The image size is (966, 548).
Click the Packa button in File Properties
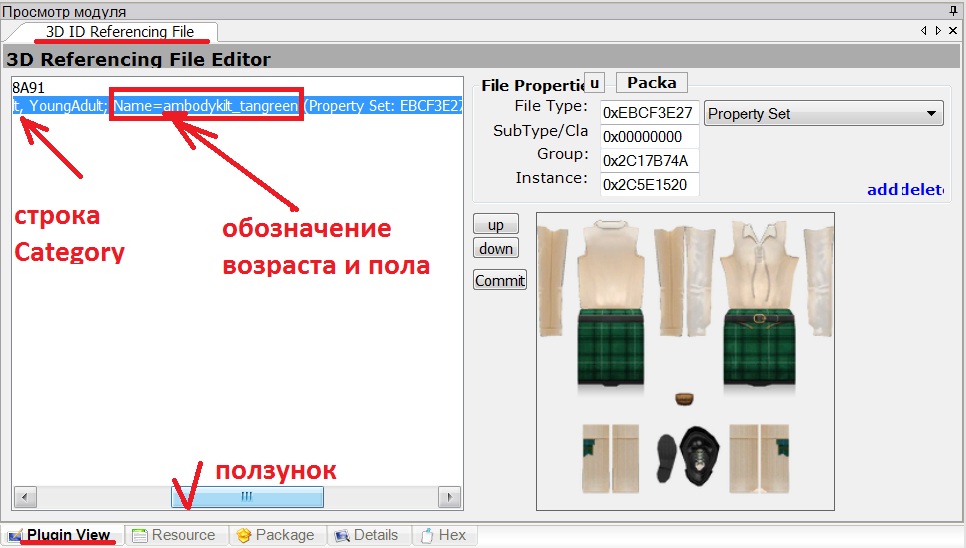click(651, 83)
